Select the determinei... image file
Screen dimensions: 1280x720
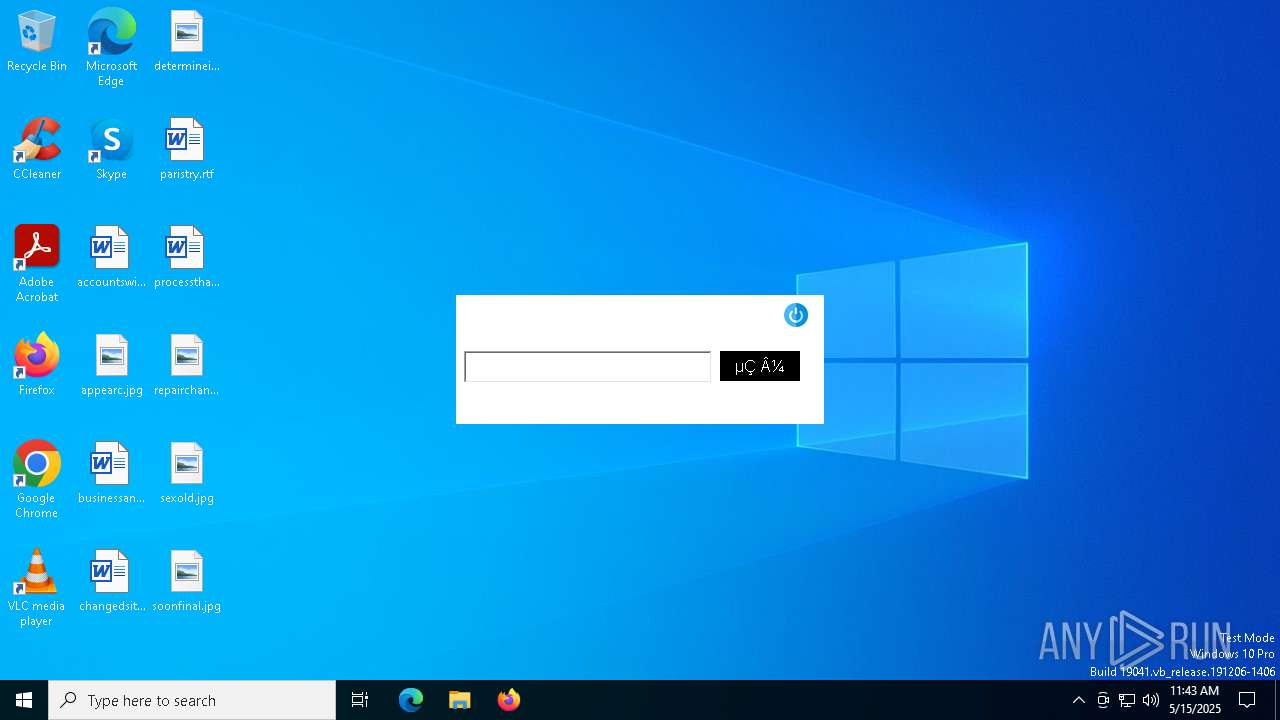click(x=186, y=42)
